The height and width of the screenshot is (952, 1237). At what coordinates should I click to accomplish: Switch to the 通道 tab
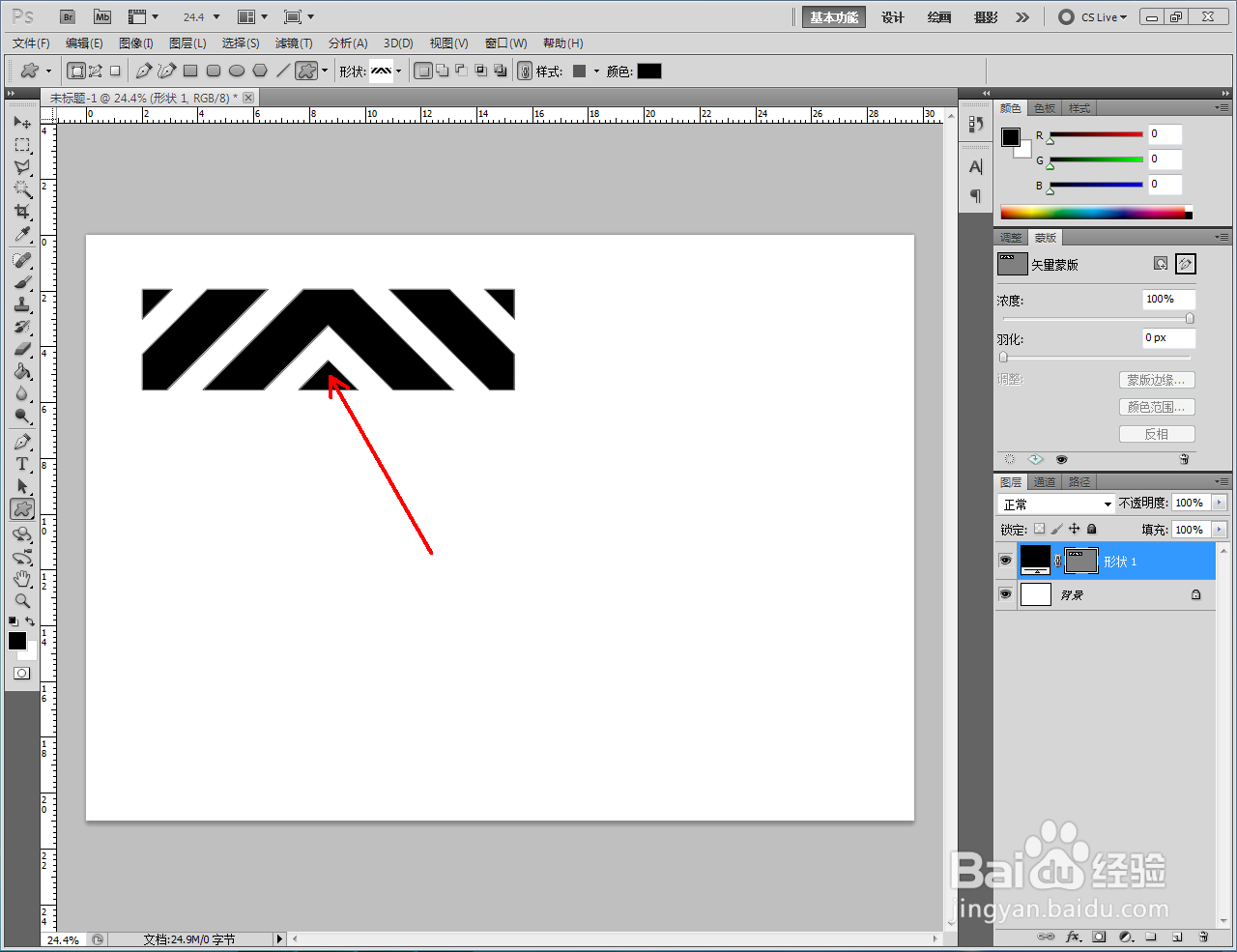point(1045,482)
